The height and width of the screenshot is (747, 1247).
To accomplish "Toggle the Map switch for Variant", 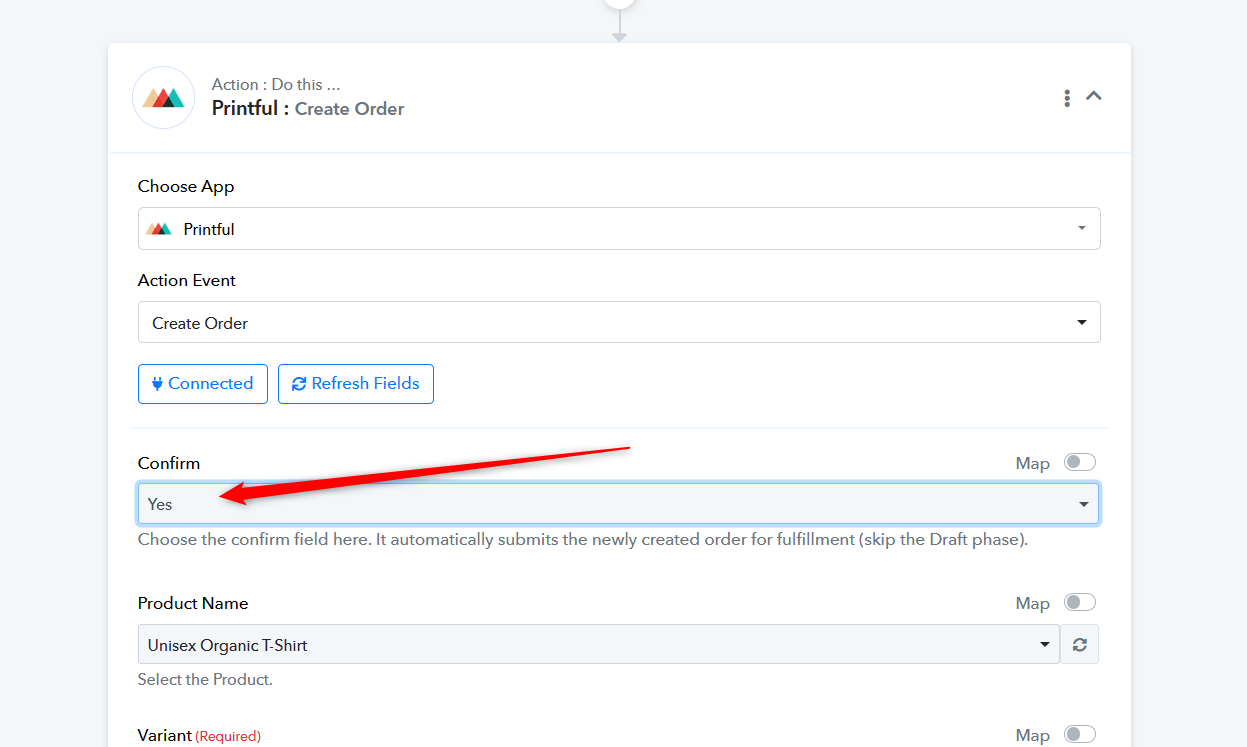I will (x=1080, y=734).
